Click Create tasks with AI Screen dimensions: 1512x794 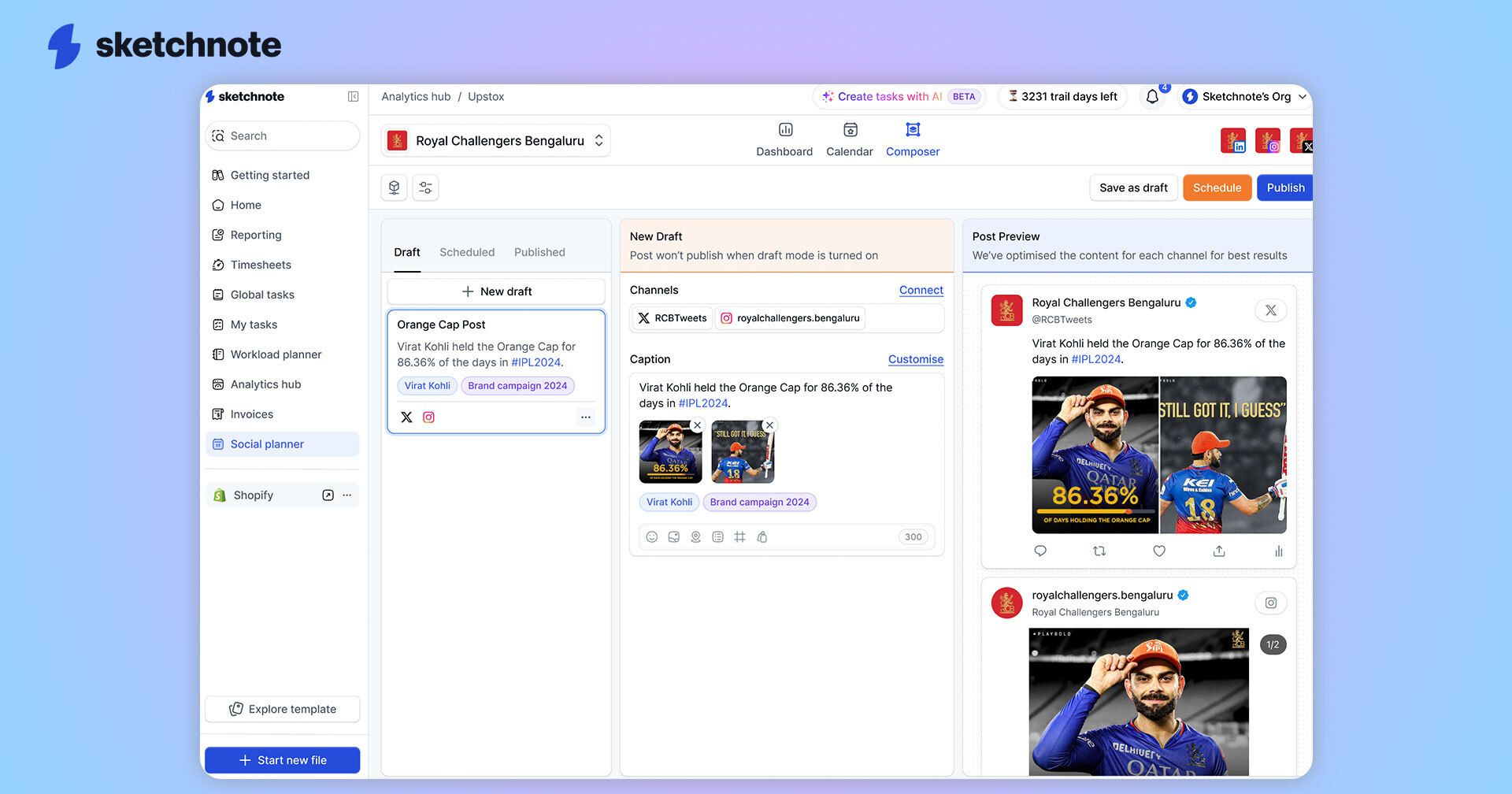pos(899,96)
